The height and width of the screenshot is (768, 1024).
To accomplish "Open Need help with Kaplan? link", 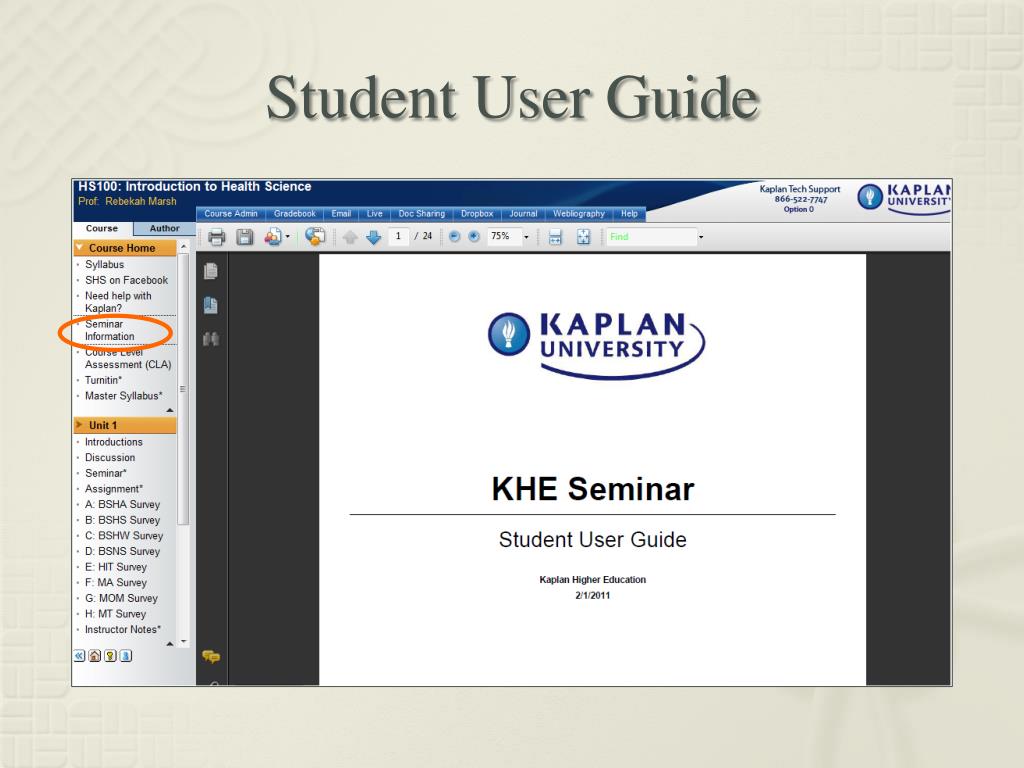I will (118, 302).
